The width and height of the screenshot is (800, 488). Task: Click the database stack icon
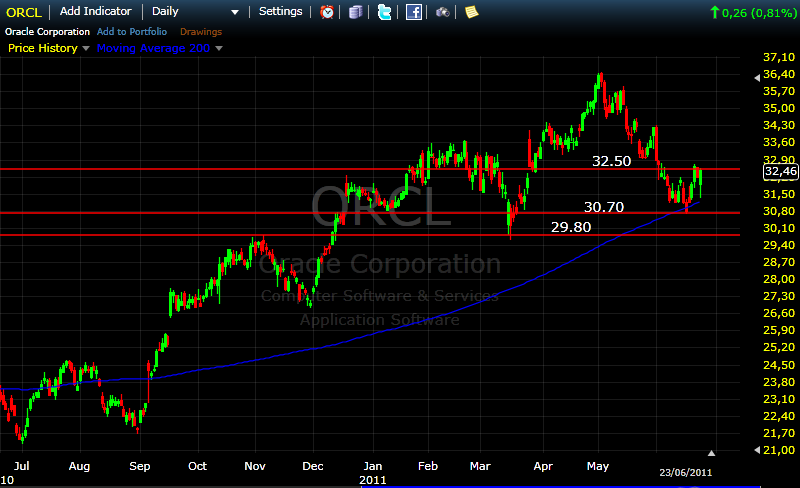(x=356, y=12)
